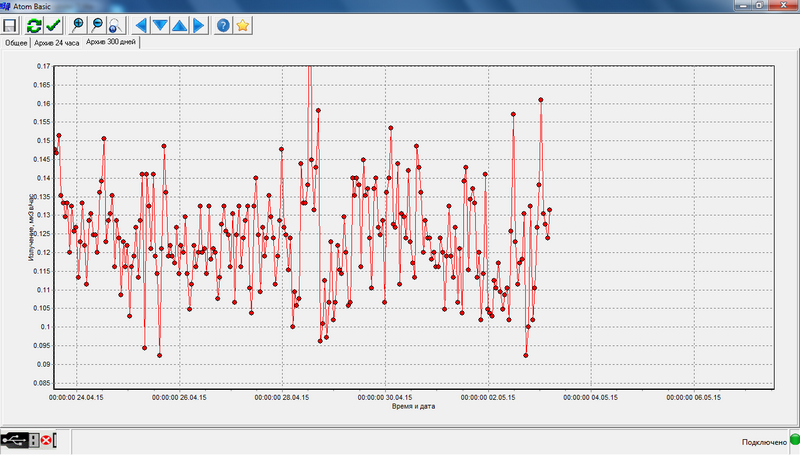Click the 00:00:00 28.04.15 axis label
The image size is (800, 455).
point(282,397)
